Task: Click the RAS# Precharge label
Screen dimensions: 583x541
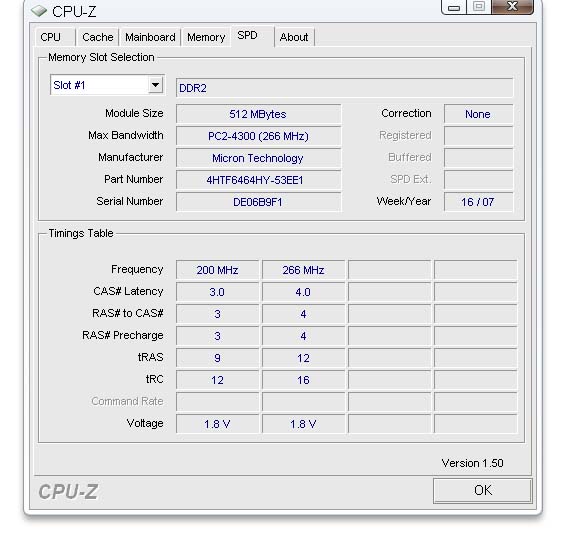Action: pyautogui.click(x=123, y=335)
